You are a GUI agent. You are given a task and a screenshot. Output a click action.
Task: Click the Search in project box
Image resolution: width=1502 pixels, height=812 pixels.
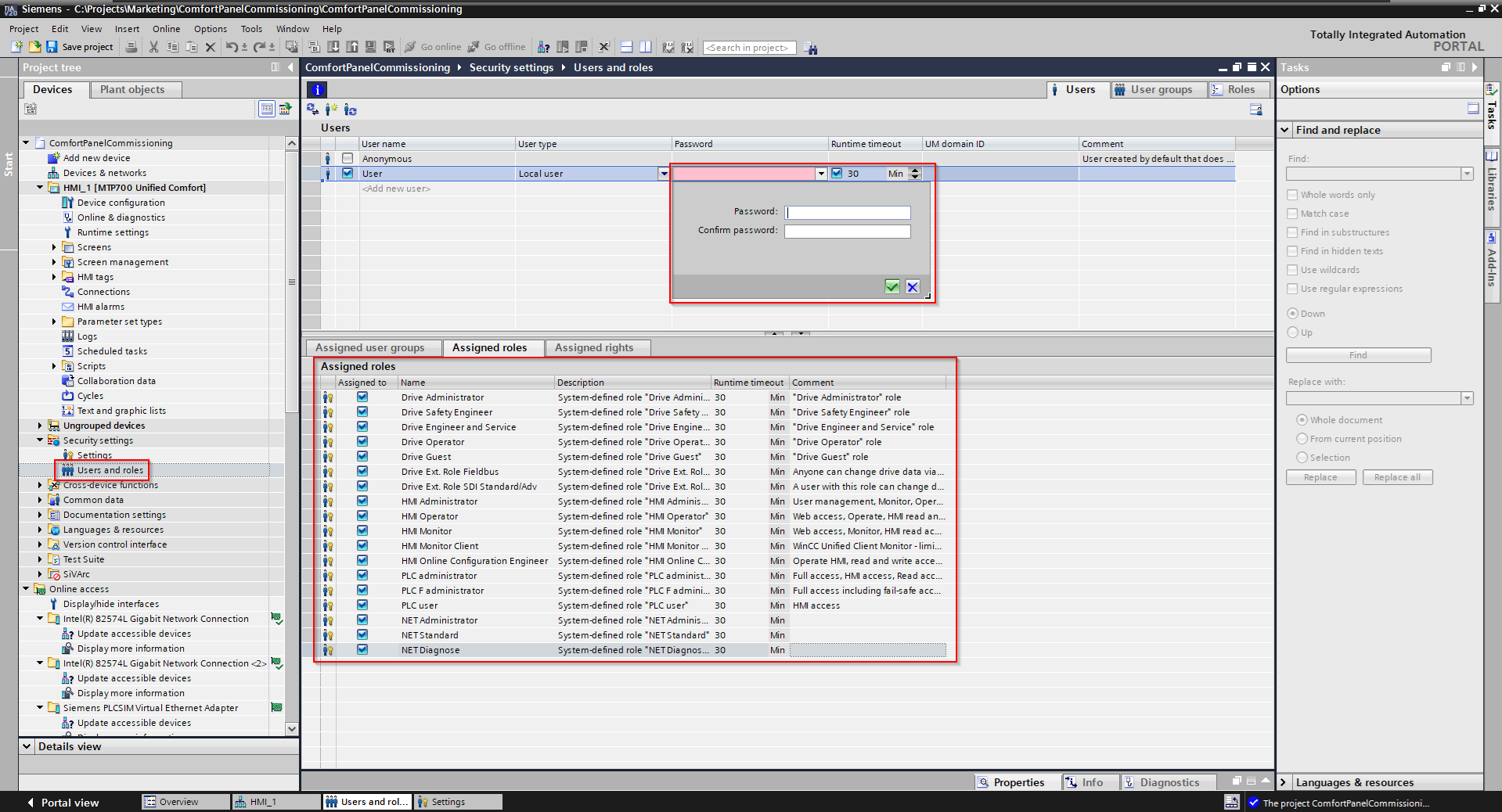point(749,48)
